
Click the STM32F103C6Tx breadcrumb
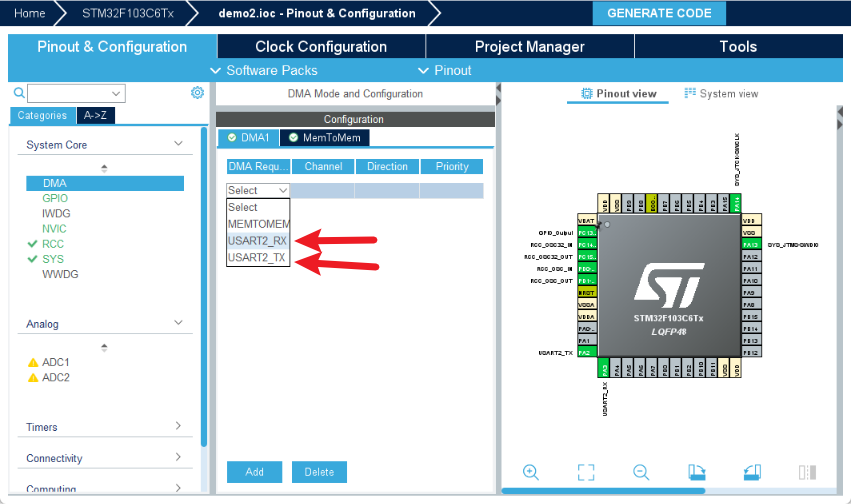128,13
